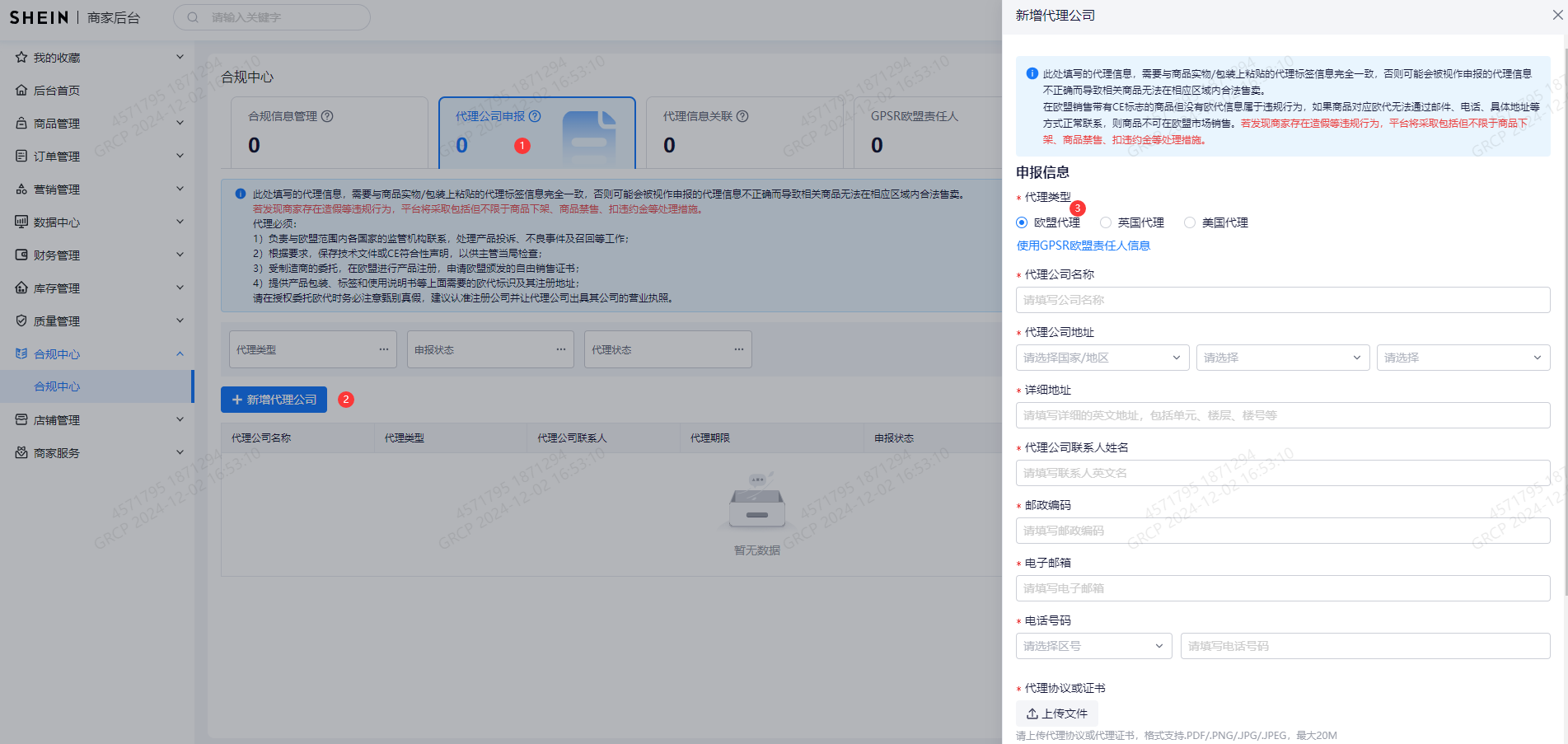Screen dimensions: 1568x744
Task: Click help icon next to 代理公司申报
Action: [535, 116]
